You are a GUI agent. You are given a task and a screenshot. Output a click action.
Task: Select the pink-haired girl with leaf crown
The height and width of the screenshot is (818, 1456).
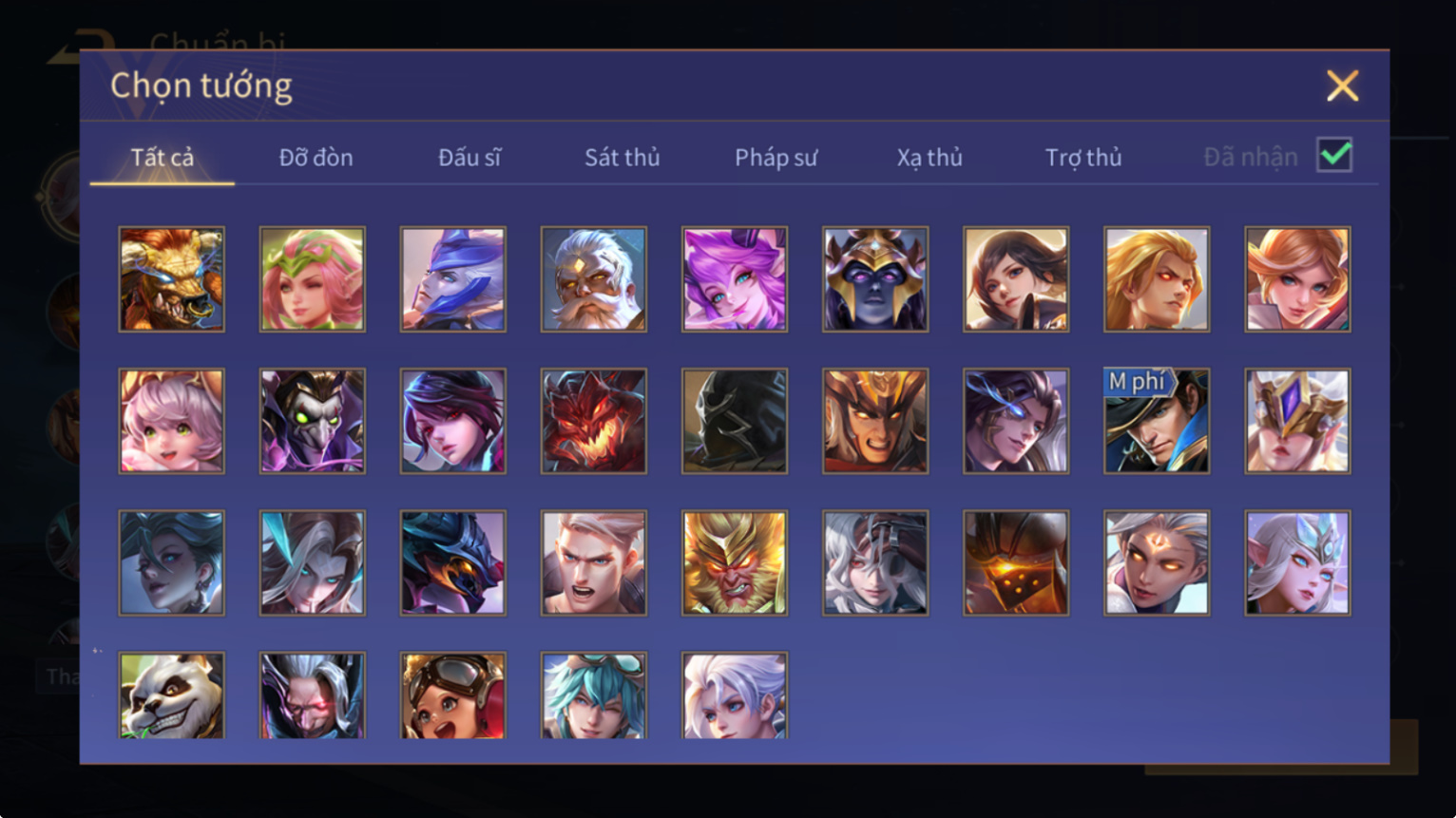coord(313,279)
